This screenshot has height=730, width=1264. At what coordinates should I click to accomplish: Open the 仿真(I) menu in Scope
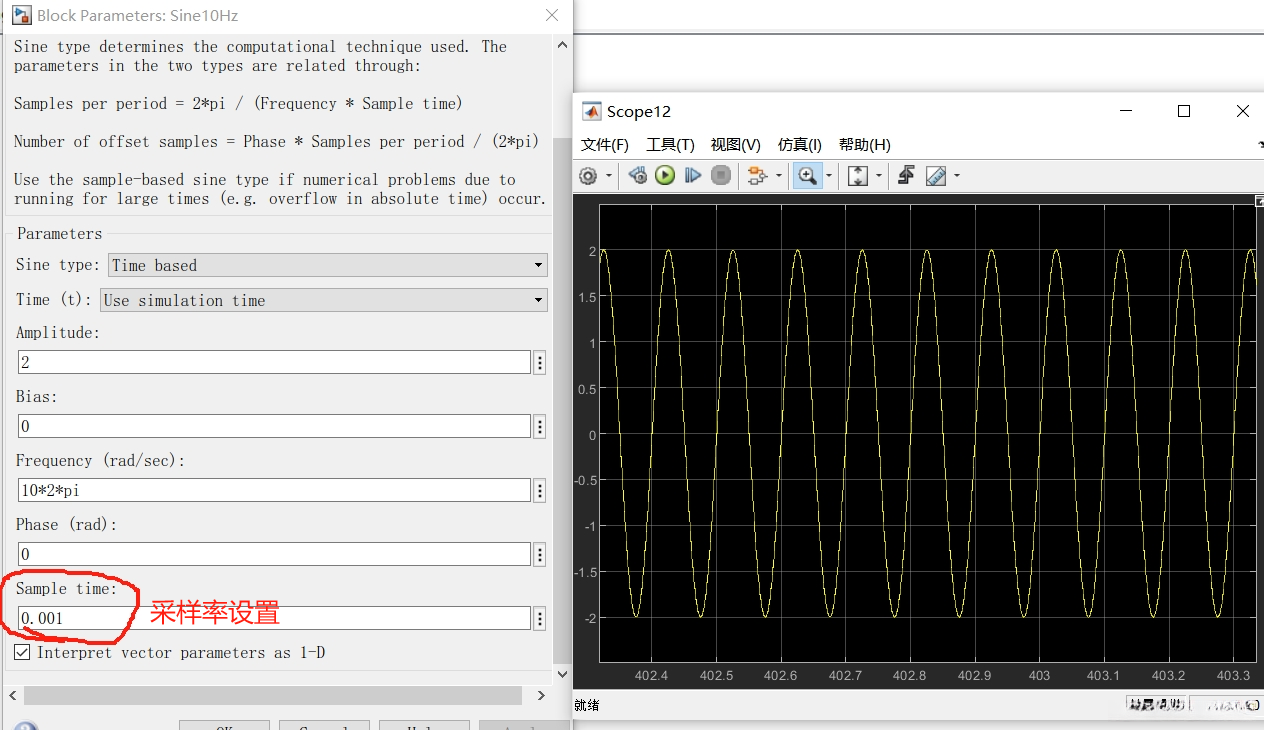pyautogui.click(x=799, y=145)
